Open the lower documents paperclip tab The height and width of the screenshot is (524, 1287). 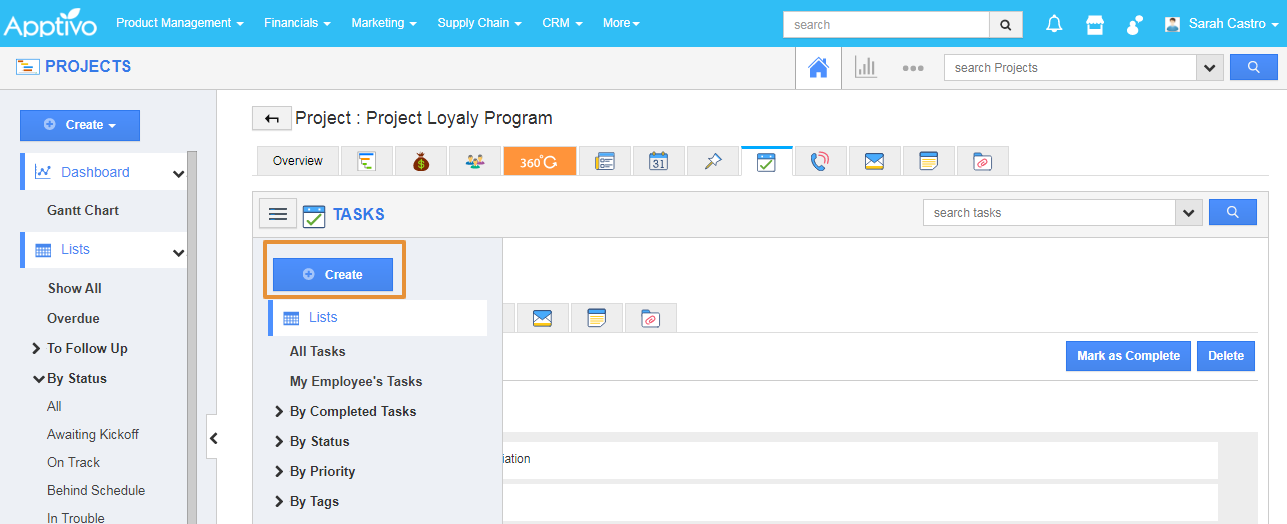click(651, 318)
